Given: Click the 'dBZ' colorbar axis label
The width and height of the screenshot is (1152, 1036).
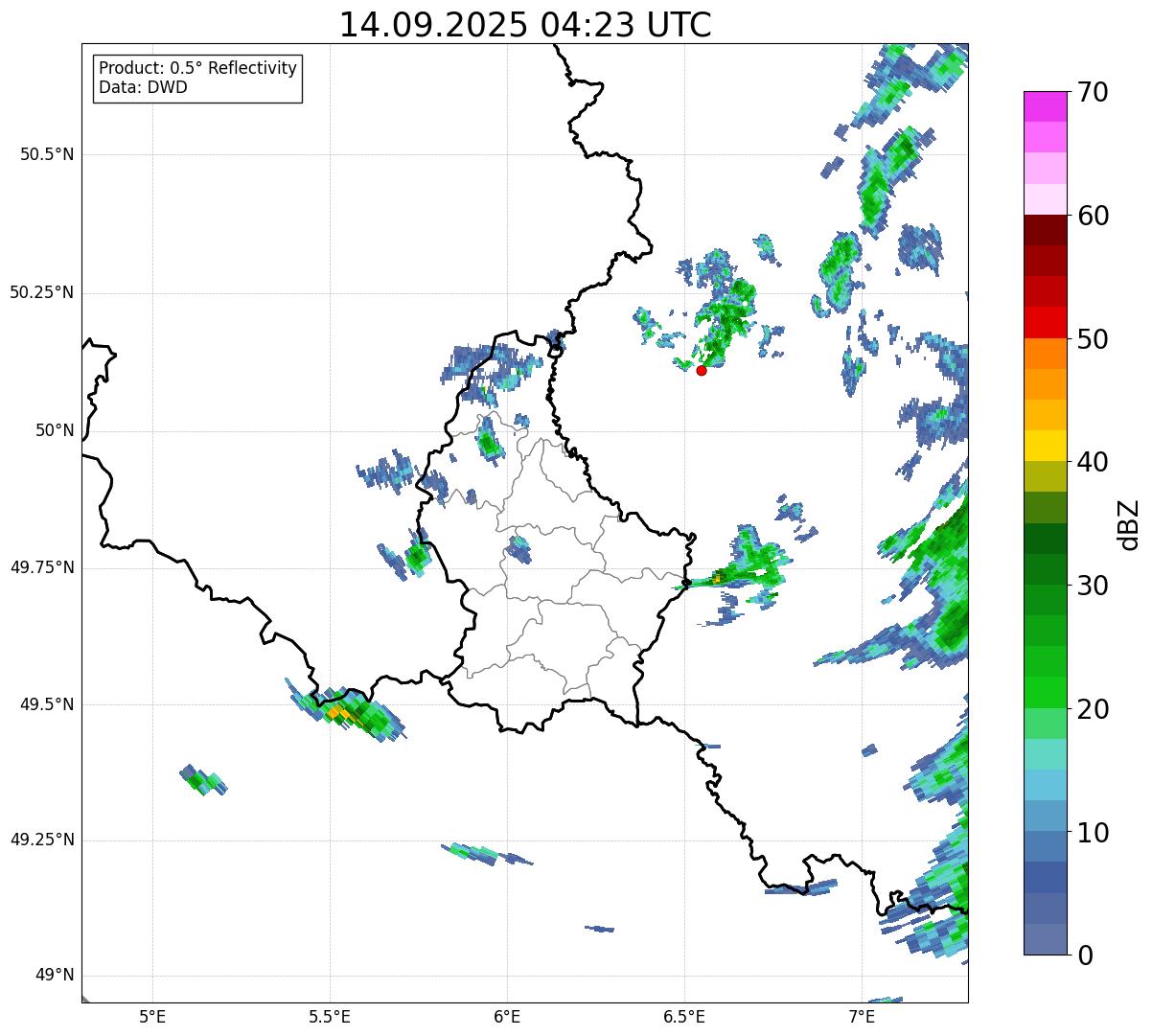Looking at the screenshot, I should [1129, 523].
